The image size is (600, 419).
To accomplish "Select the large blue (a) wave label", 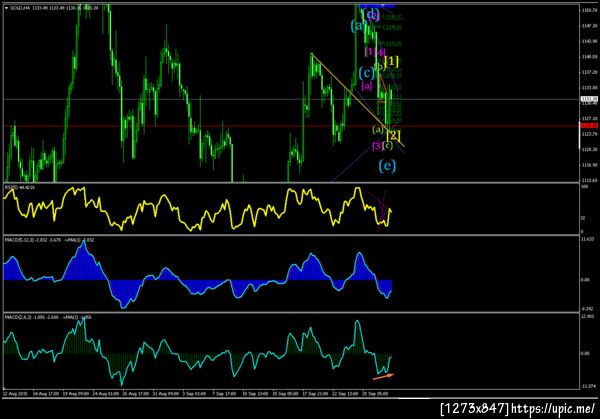I will (359, 26).
